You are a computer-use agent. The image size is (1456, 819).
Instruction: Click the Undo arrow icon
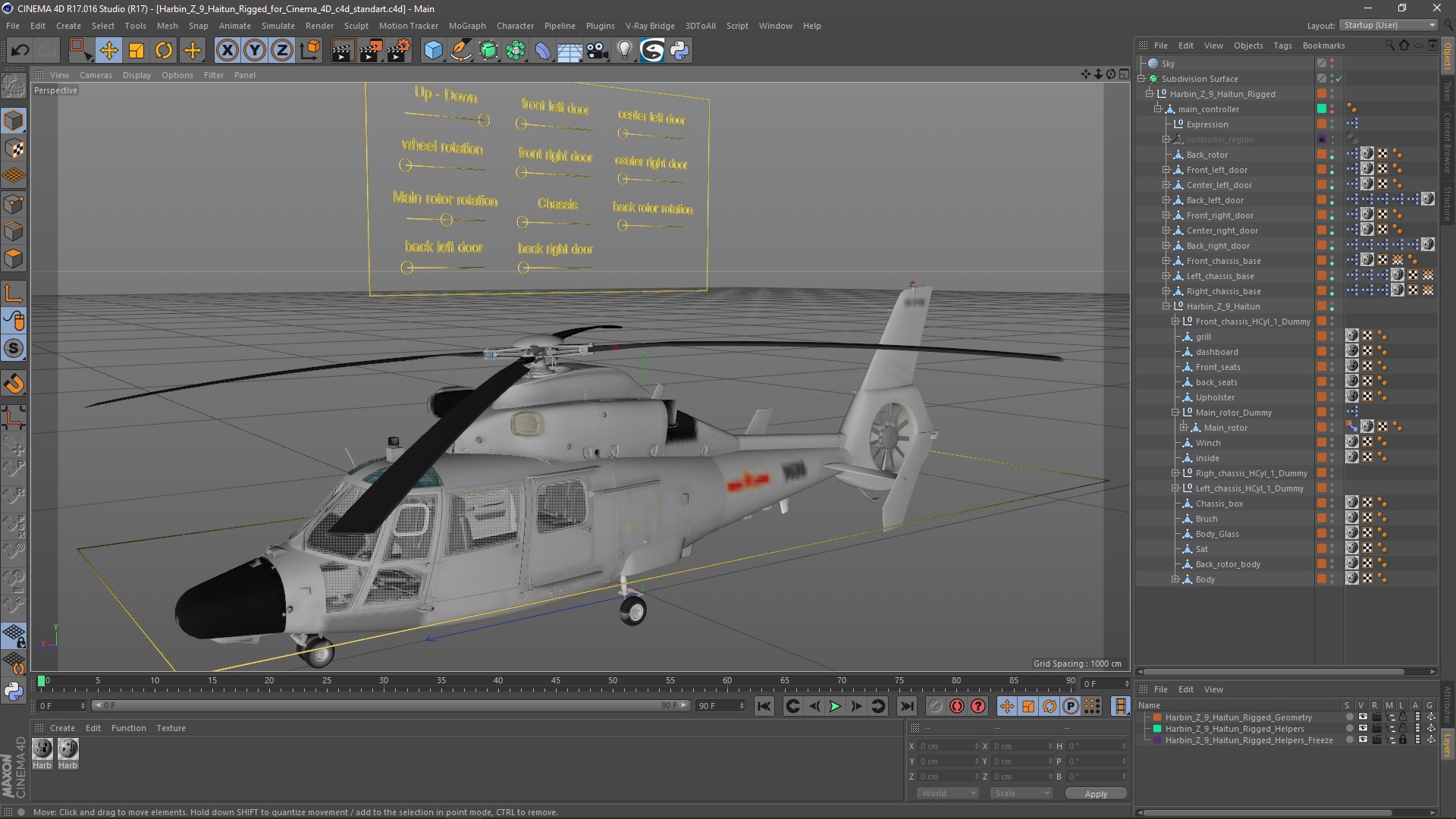[x=20, y=51]
